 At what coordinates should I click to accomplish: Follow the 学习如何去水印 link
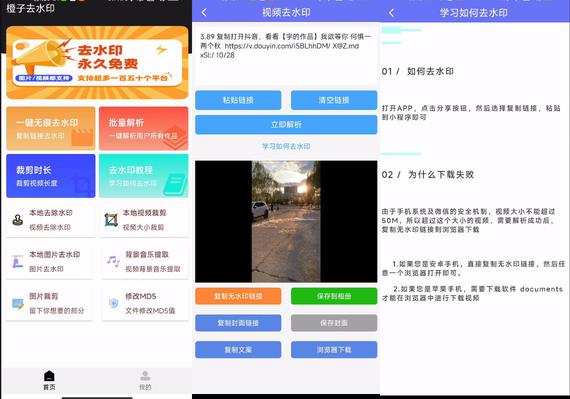(286, 146)
